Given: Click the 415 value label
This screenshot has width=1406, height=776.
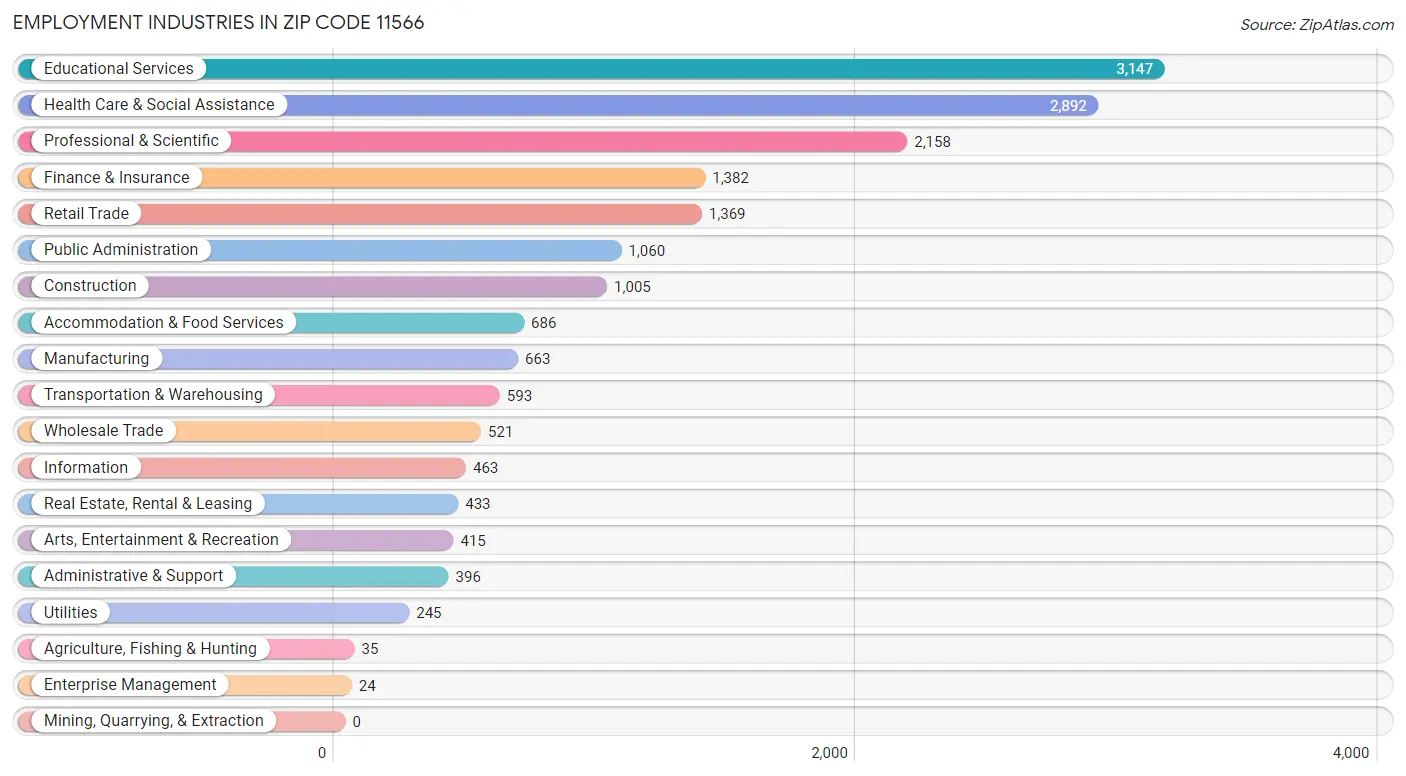Looking at the screenshot, I should pyautogui.click(x=472, y=541).
